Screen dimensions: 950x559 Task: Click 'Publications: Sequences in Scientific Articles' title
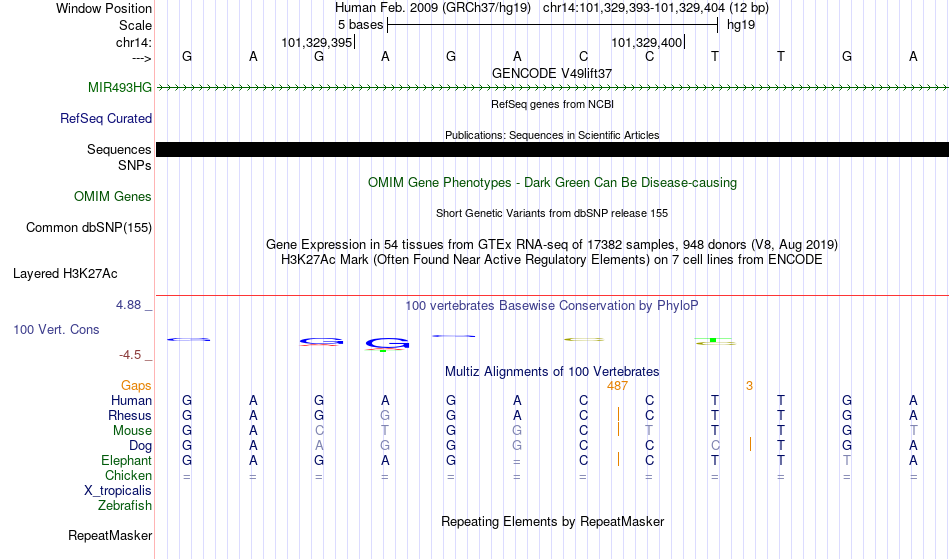[552, 135]
